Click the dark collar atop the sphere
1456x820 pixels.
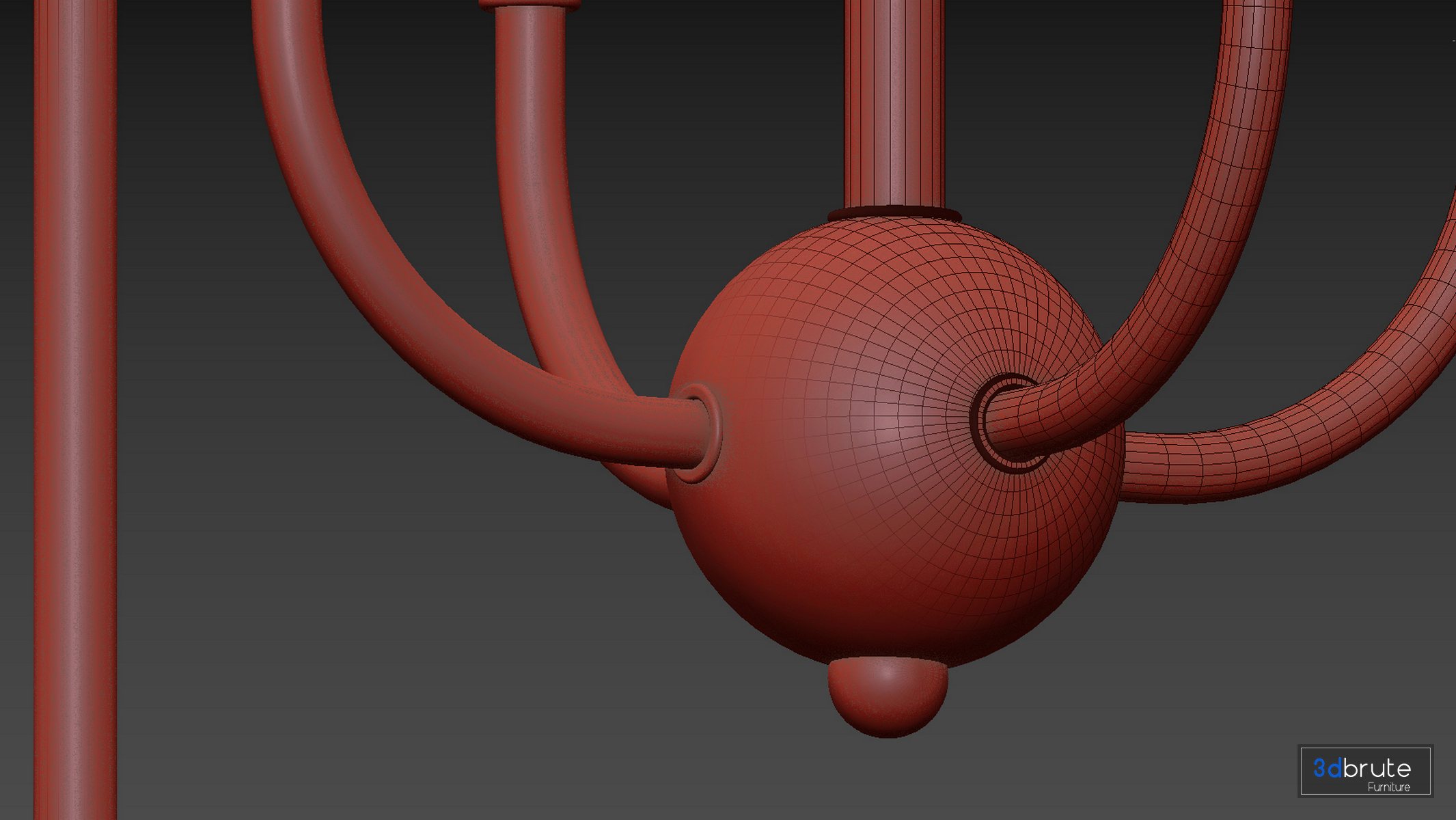[x=894, y=214]
